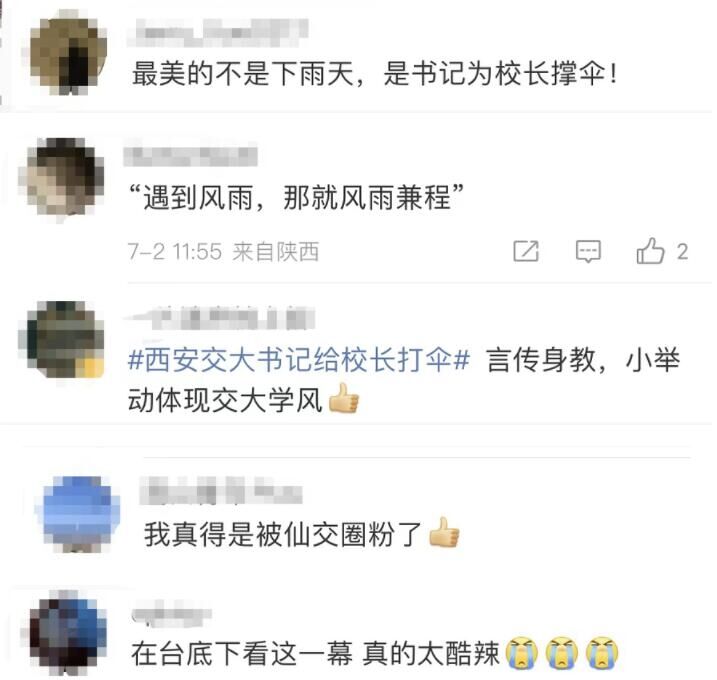
Task: Open the first commenter's pixelated avatar
Action: click(x=69, y=52)
